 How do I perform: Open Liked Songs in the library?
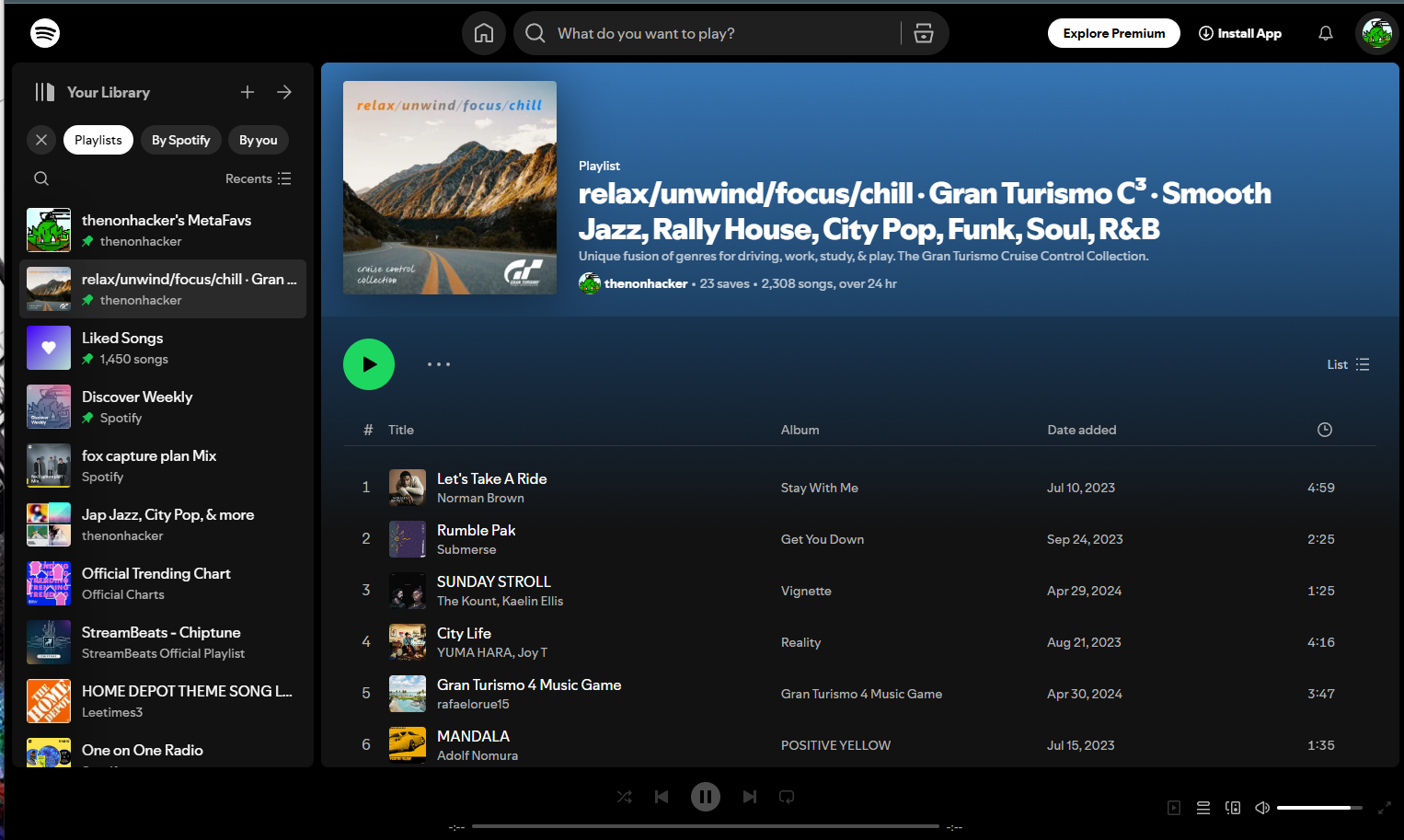click(163, 348)
